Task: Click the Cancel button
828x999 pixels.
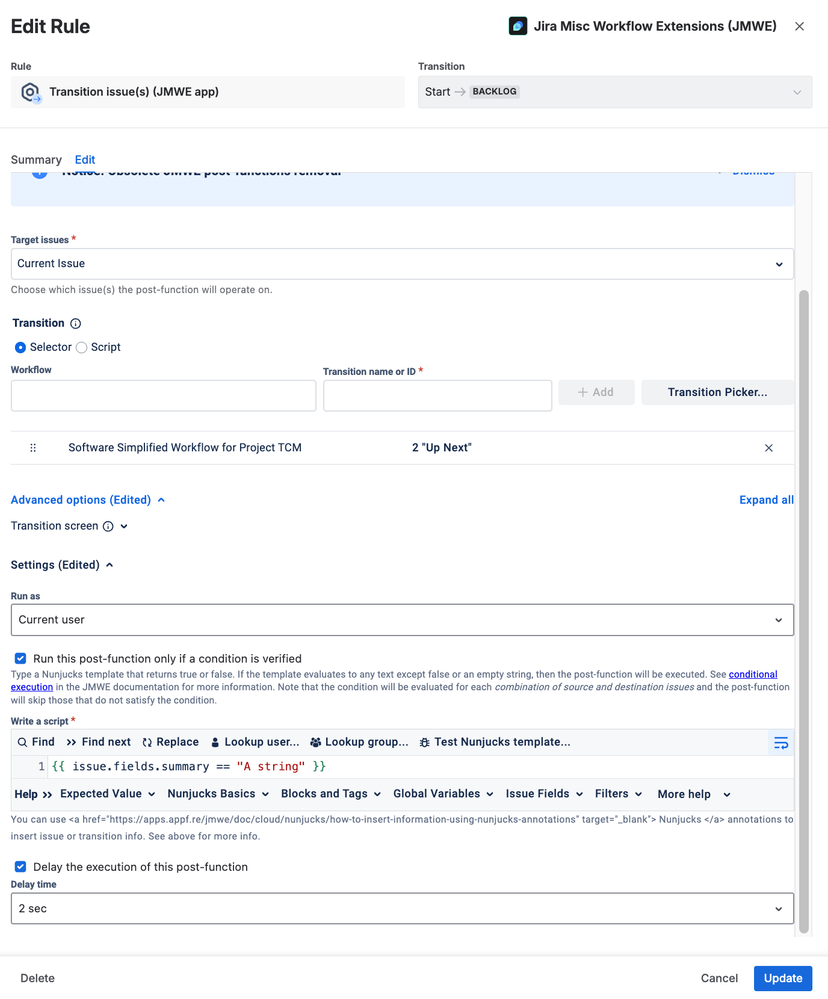Action: pyautogui.click(x=719, y=979)
